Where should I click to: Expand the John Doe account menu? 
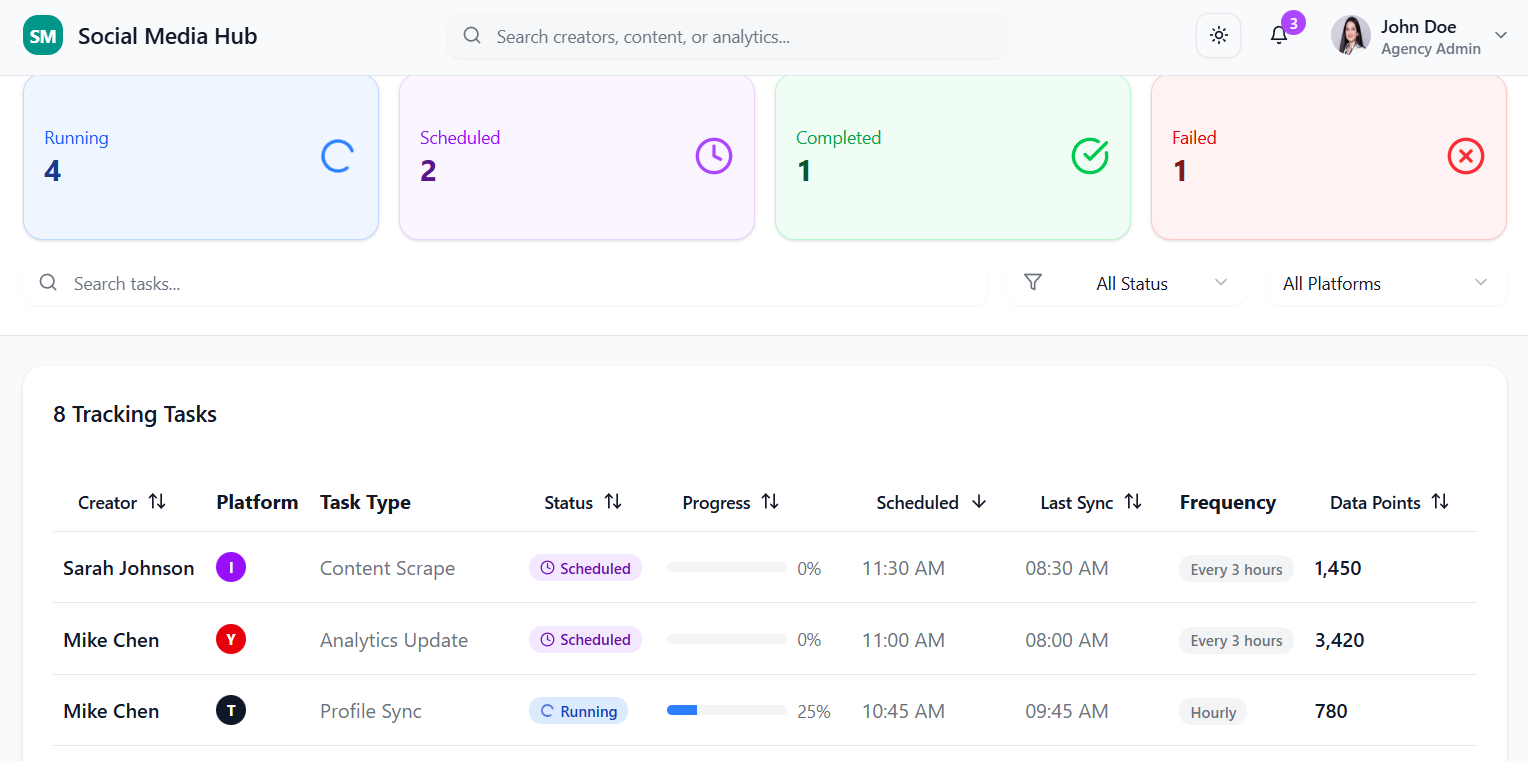click(x=1501, y=35)
